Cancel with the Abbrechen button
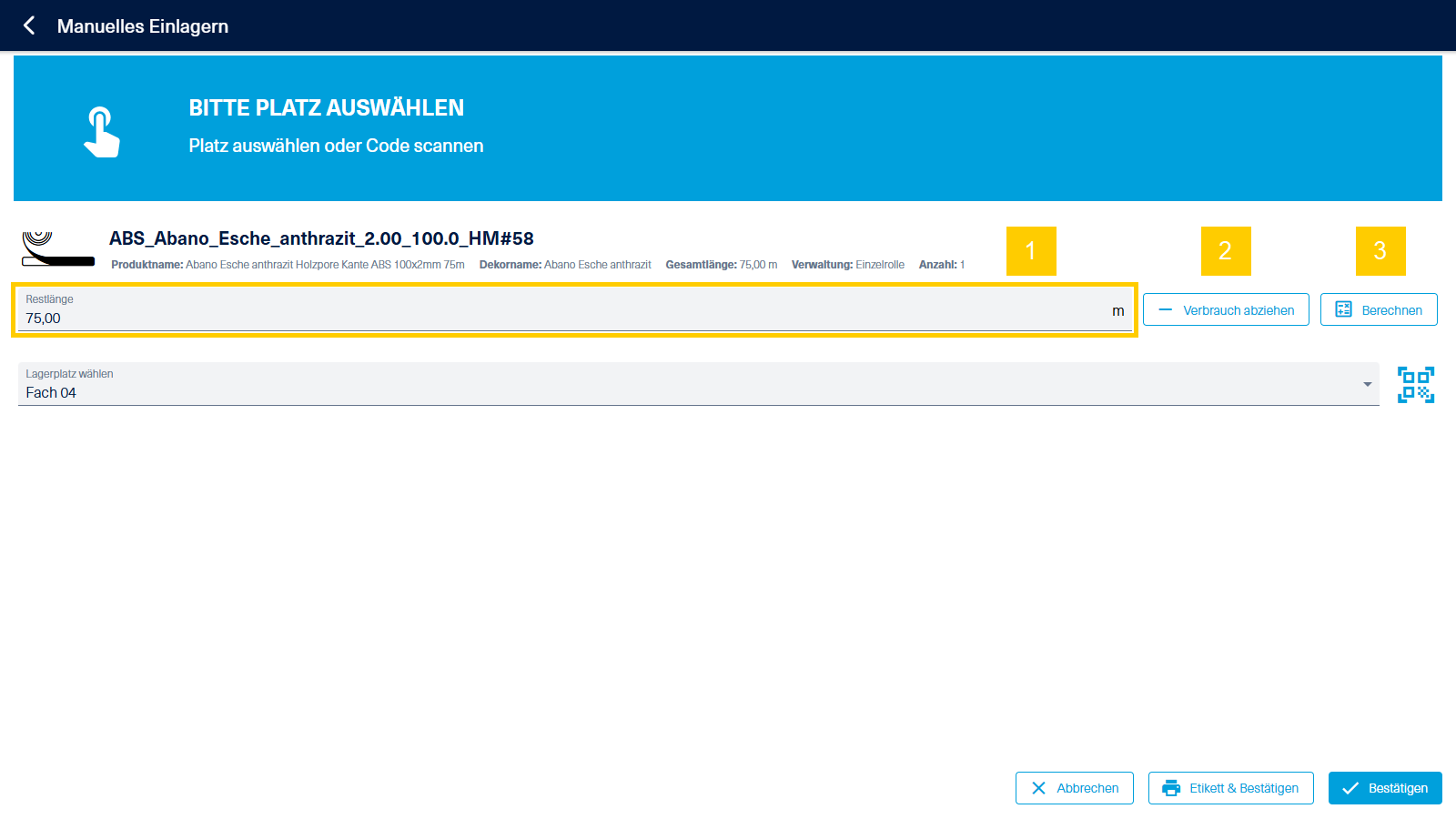Screen dimensions: 1456x819 click(x=1074, y=788)
